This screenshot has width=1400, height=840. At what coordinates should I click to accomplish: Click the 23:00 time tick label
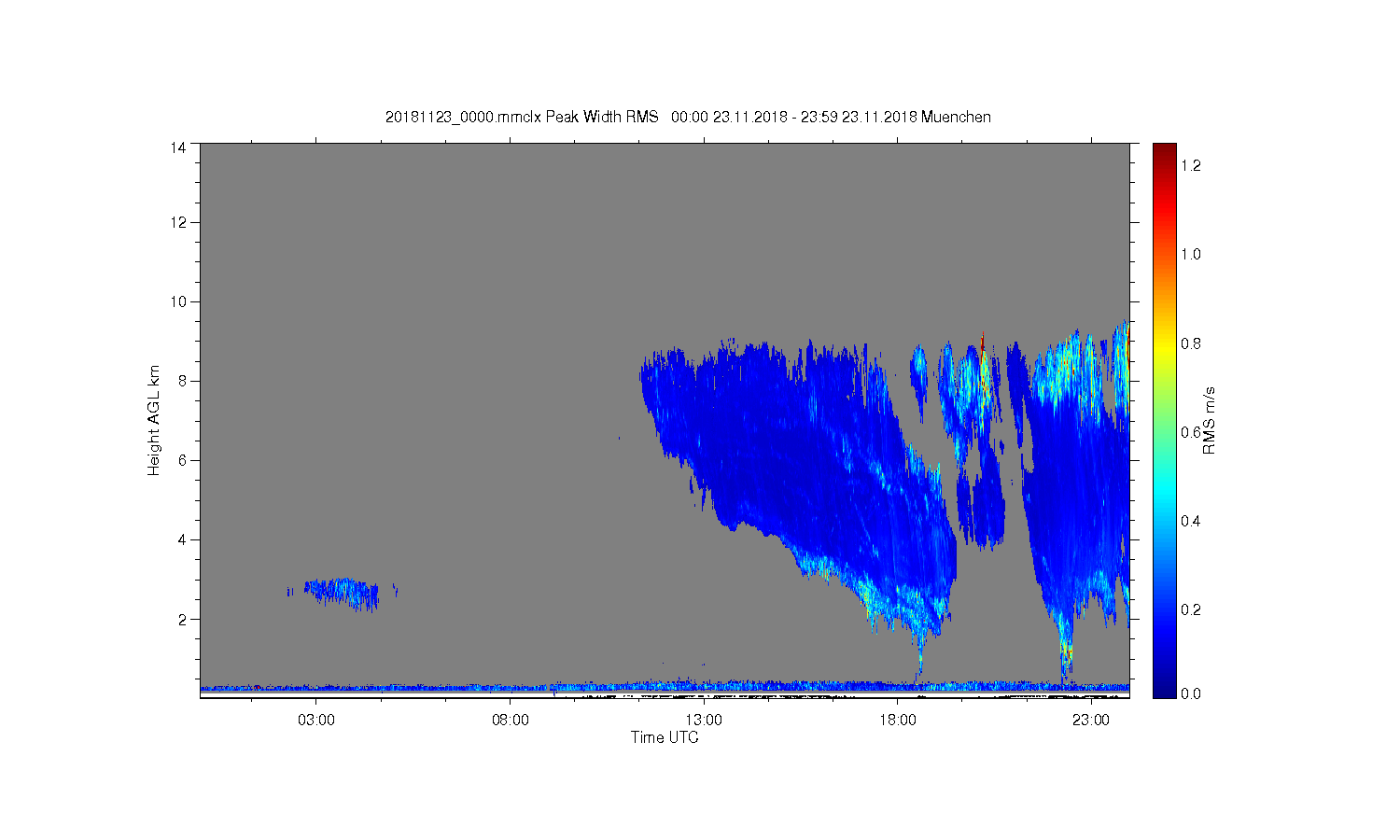click(x=1091, y=721)
